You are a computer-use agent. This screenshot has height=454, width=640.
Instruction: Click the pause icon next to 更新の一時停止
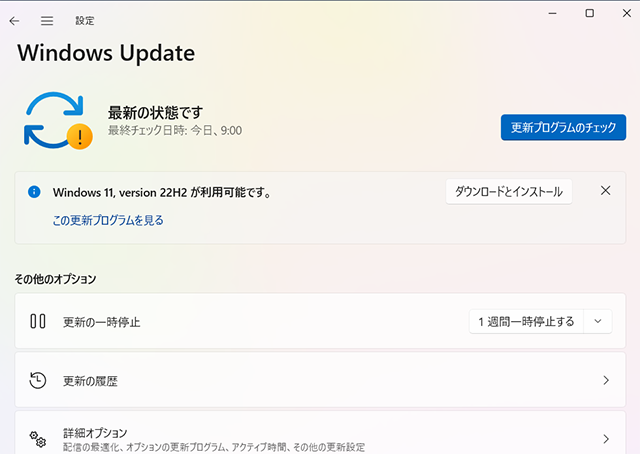(38, 322)
